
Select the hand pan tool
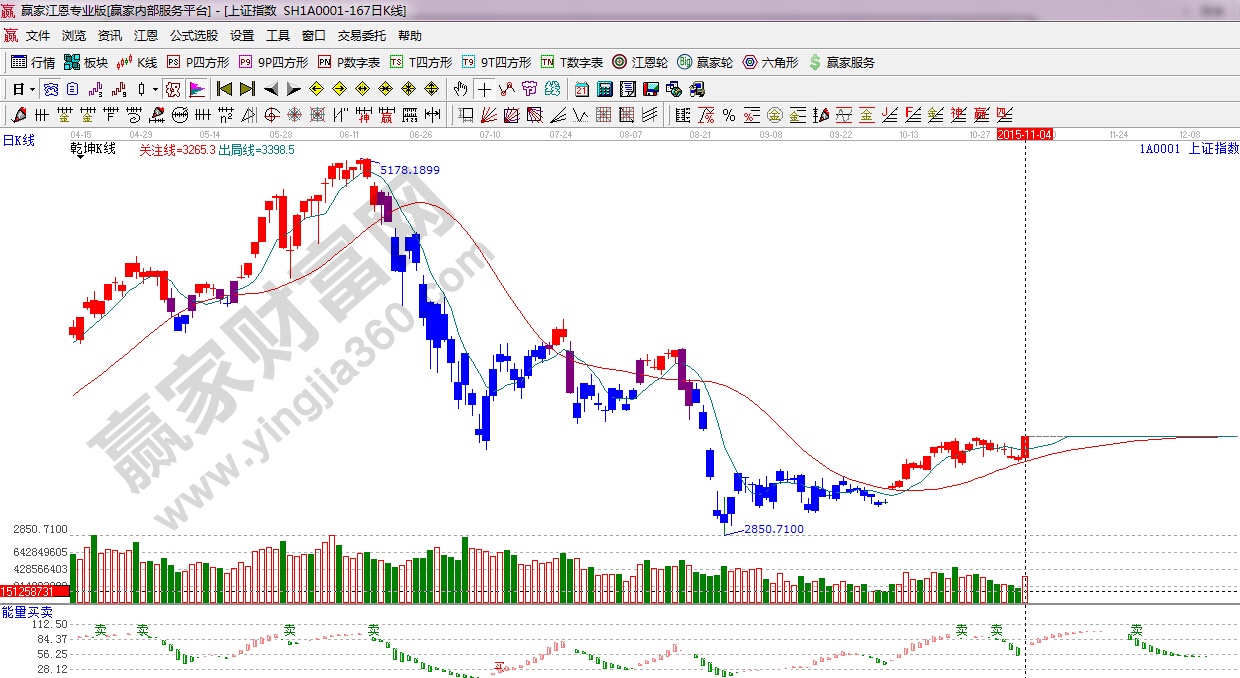(460, 88)
